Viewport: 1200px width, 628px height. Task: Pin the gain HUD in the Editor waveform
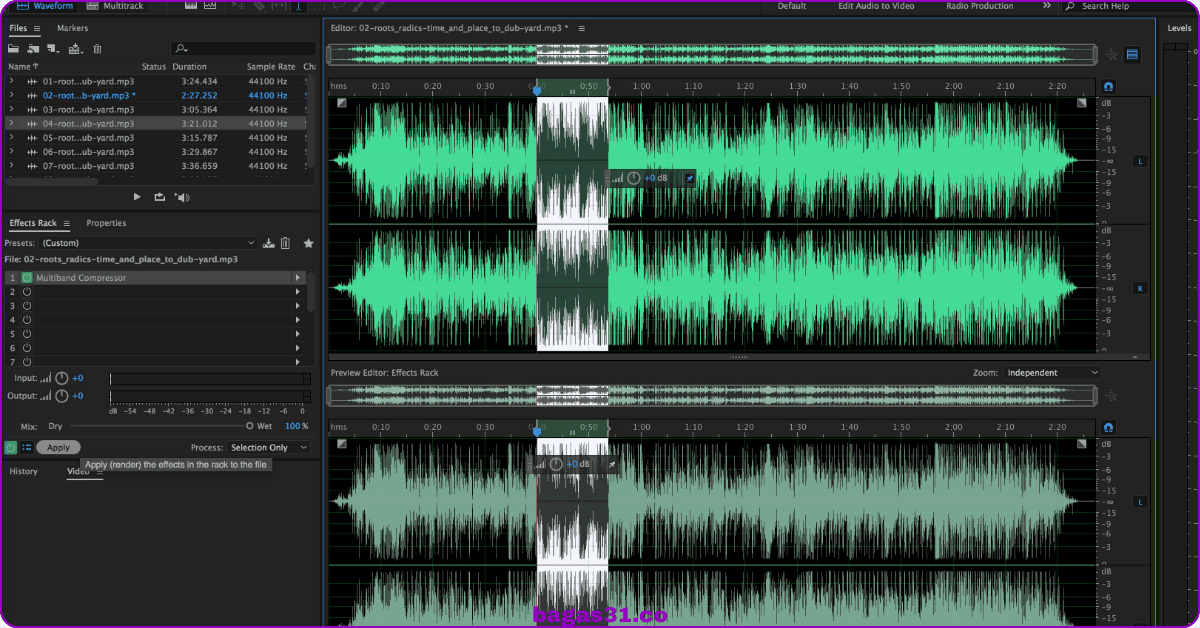pyautogui.click(x=688, y=178)
